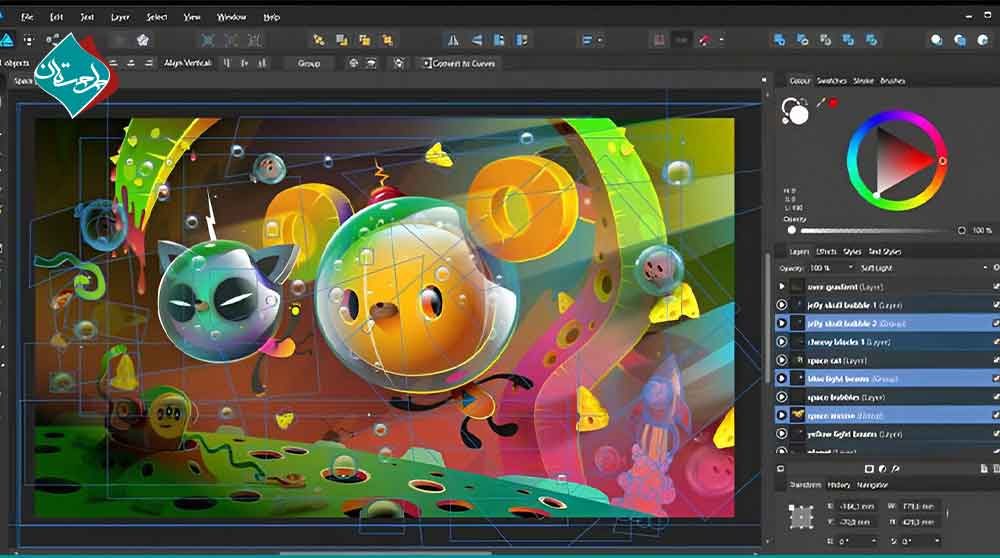The width and height of the screenshot is (1000, 558).
Task: Click the Convert to Curves button
Action: [x=458, y=63]
